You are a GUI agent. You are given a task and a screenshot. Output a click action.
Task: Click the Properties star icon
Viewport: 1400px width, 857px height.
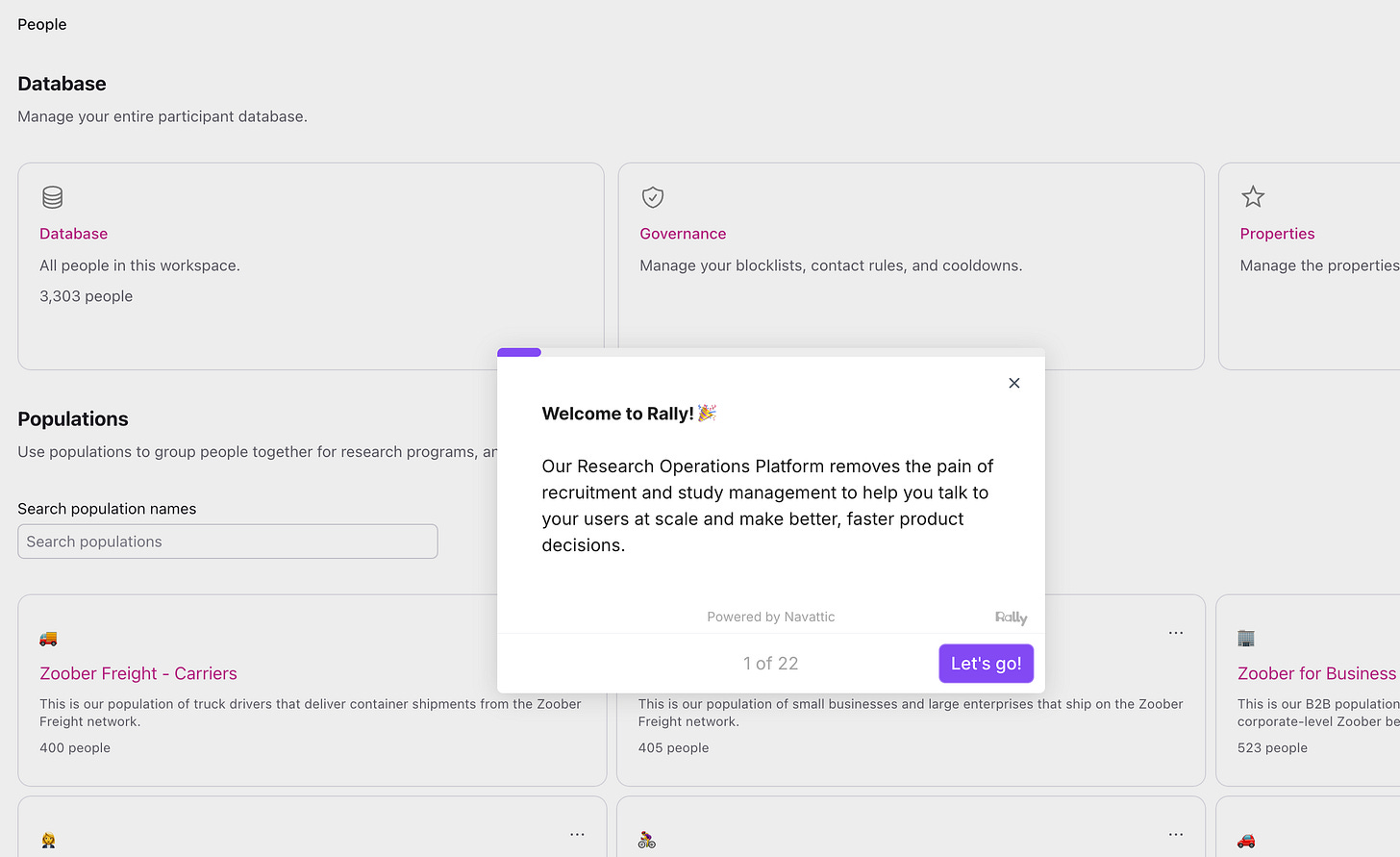coord(1253,197)
